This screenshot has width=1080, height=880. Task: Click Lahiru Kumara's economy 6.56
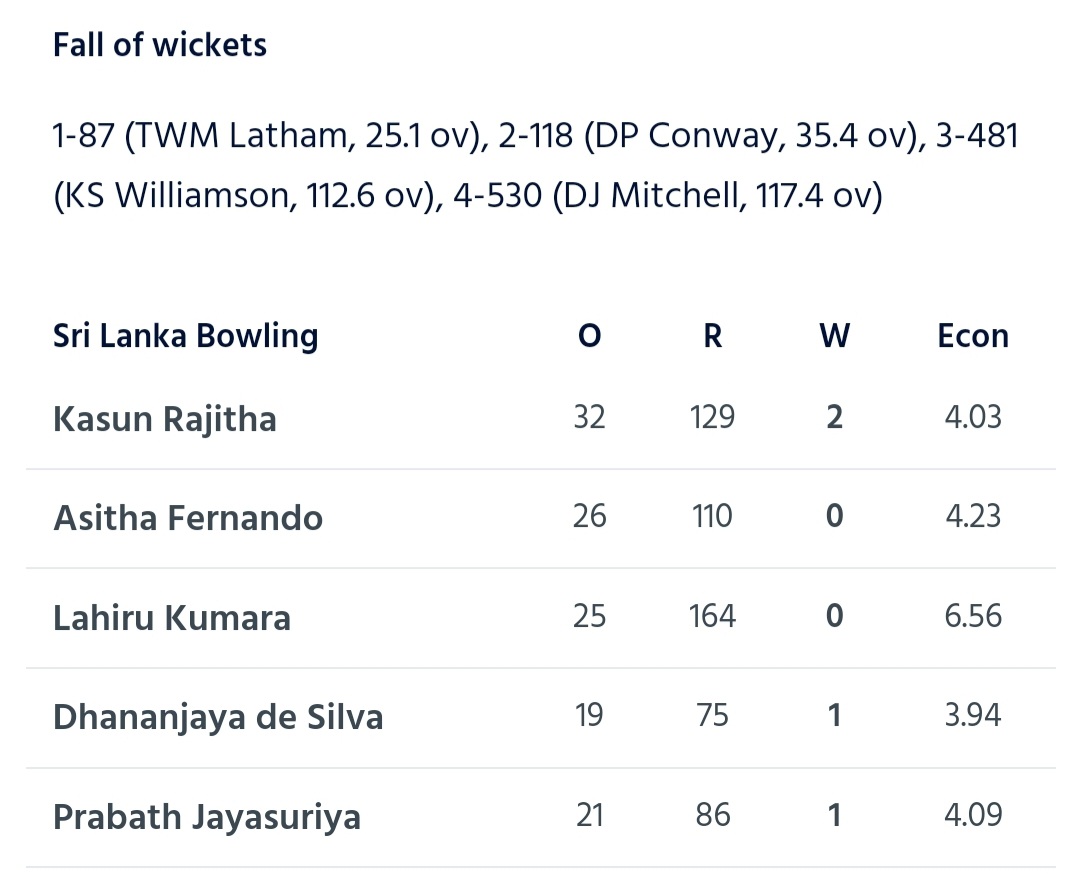tap(973, 616)
